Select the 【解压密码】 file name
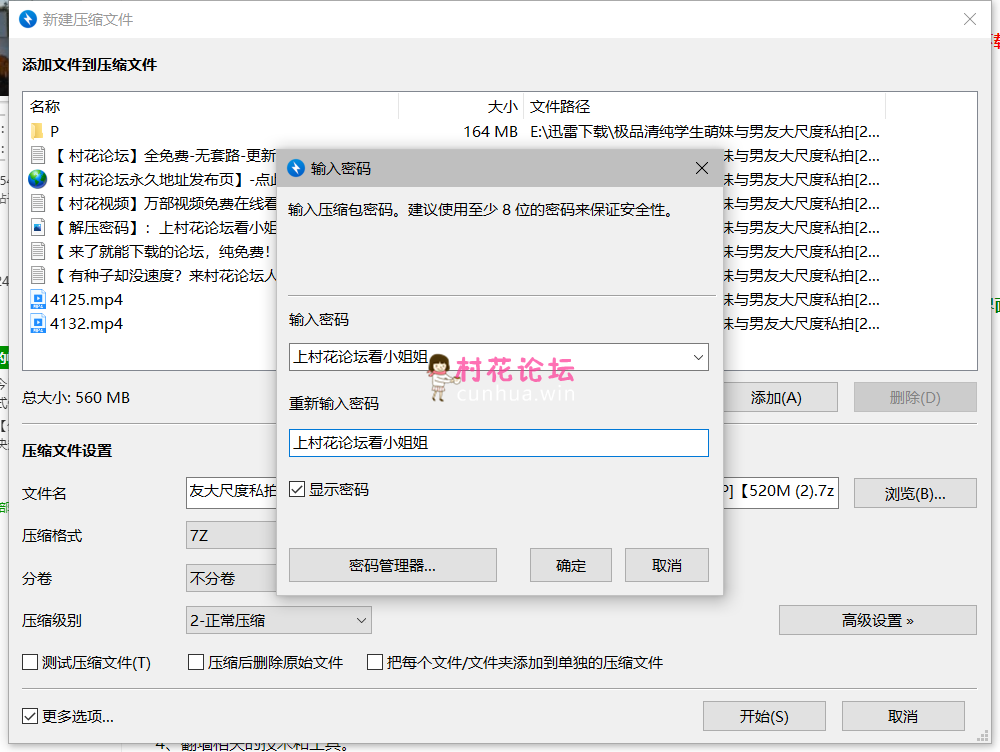 [x=165, y=228]
